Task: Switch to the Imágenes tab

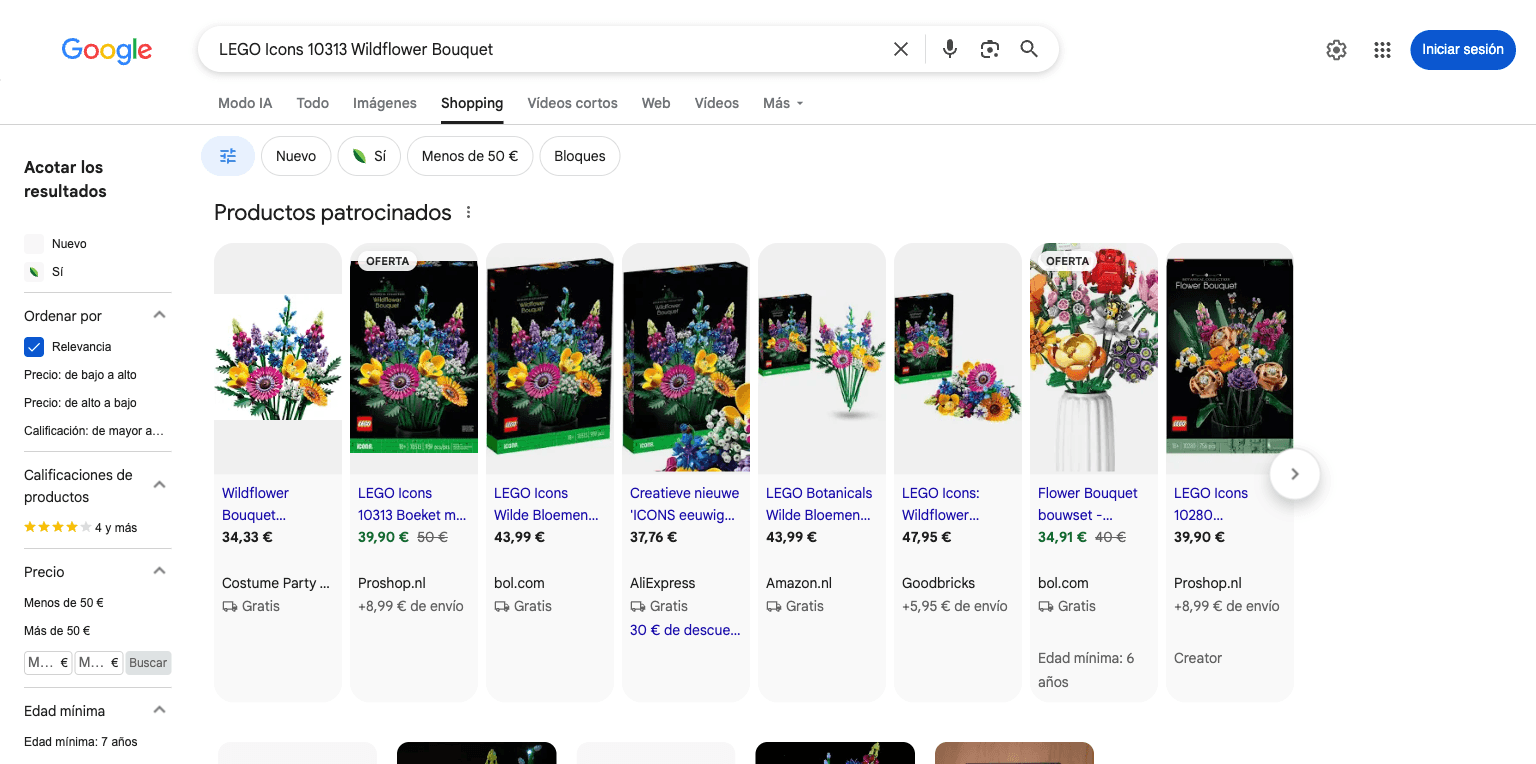Action: click(385, 103)
